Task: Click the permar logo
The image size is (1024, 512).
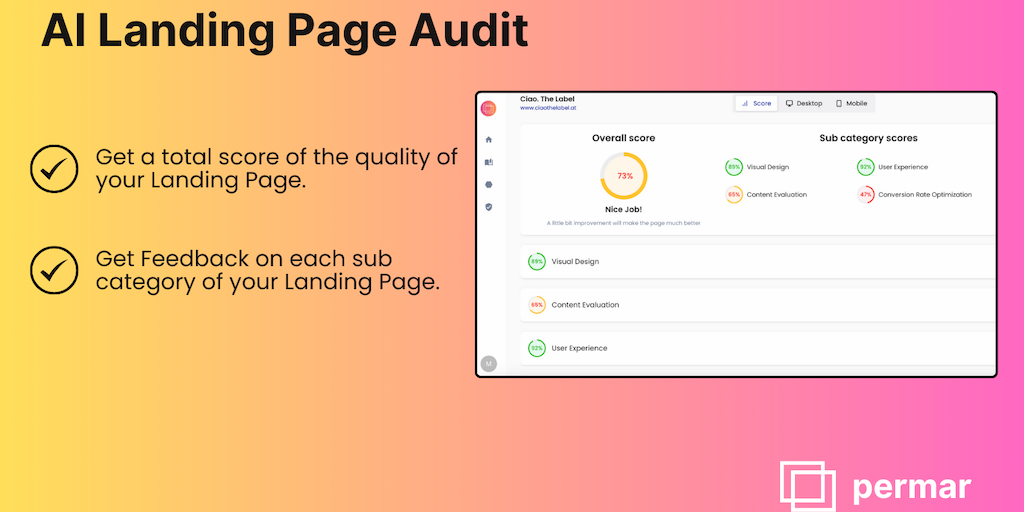Action: (875, 487)
